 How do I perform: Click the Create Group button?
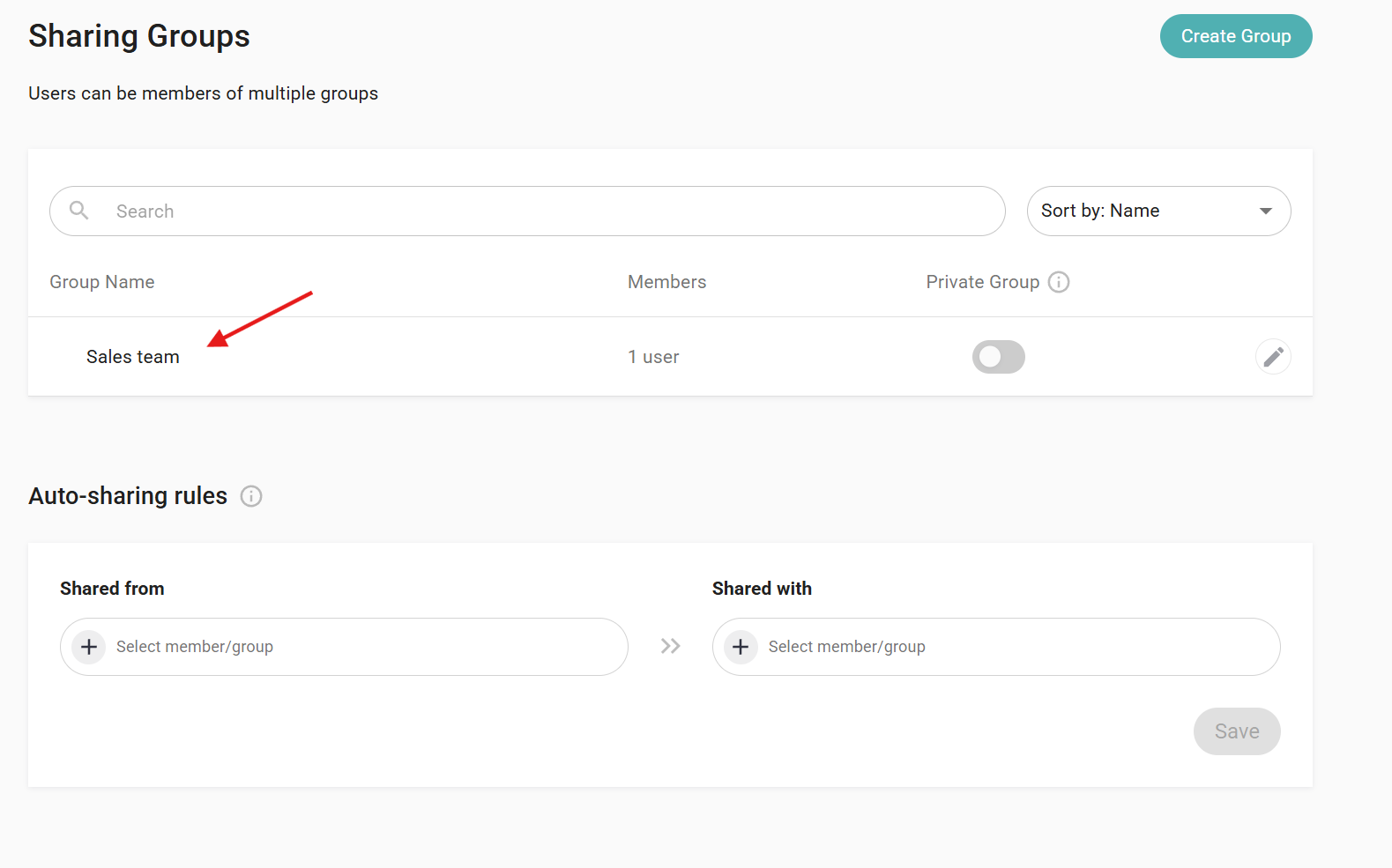click(x=1235, y=36)
